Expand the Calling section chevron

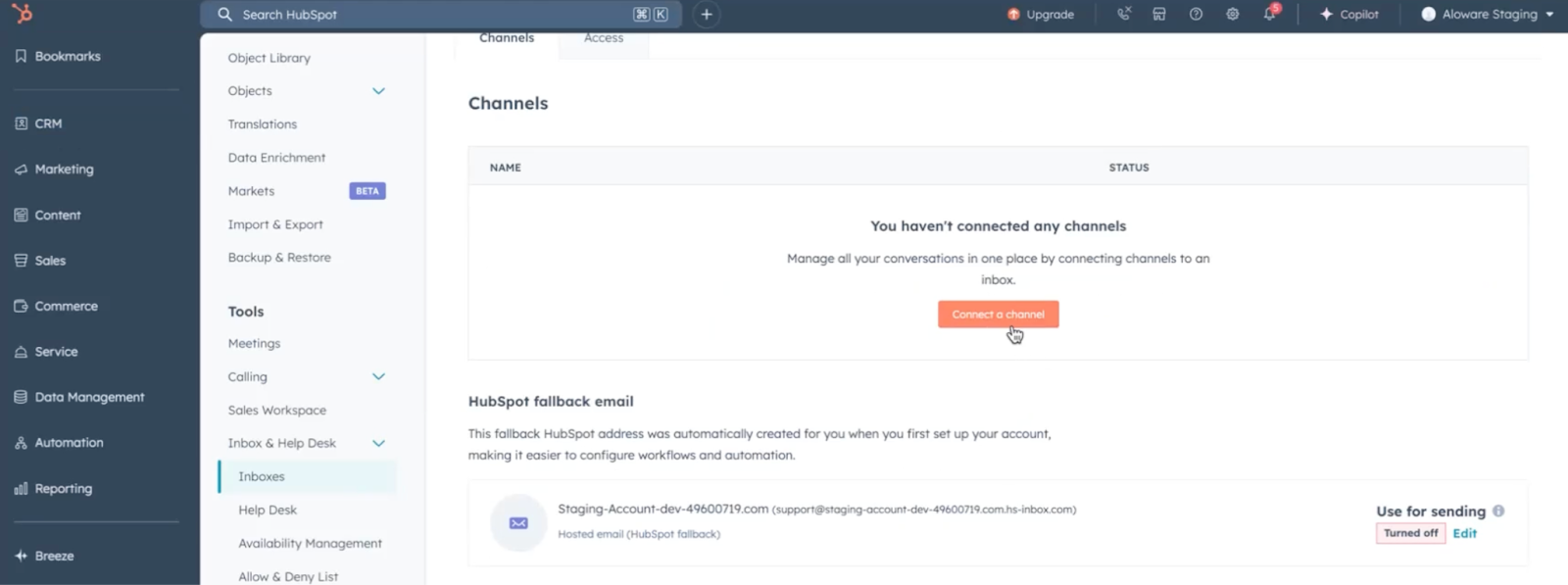pos(379,376)
